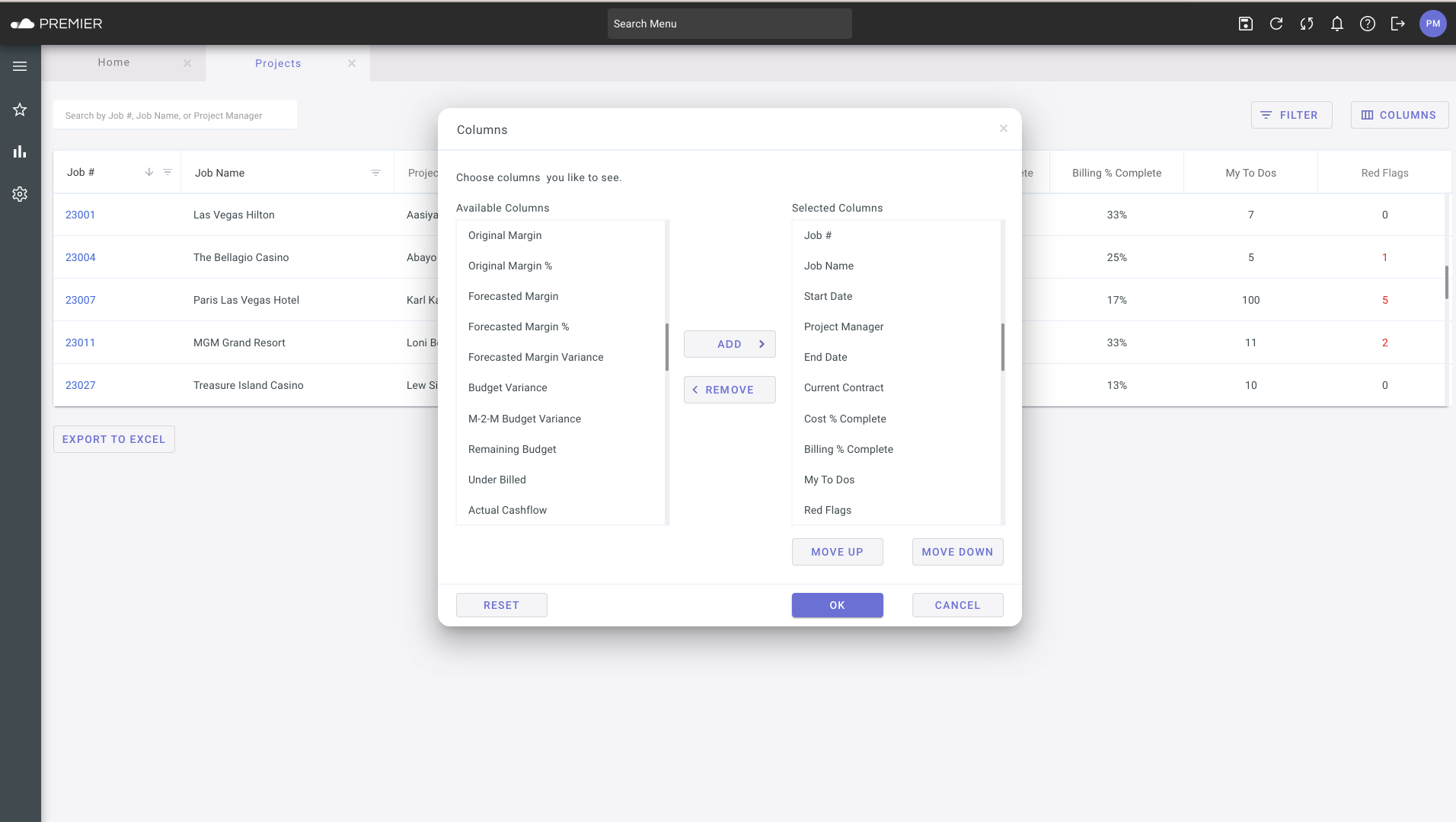Screen dimensions: 1456x822
Task: Switch to the Home tab
Action: 113,62
